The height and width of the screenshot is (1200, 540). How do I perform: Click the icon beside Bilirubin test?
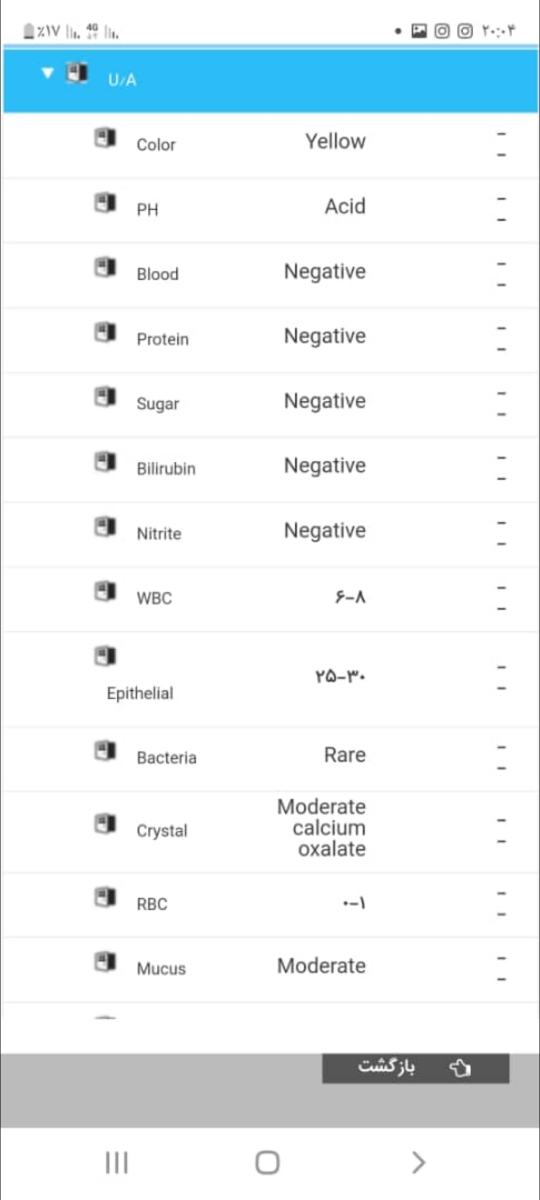(x=104, y=463)
